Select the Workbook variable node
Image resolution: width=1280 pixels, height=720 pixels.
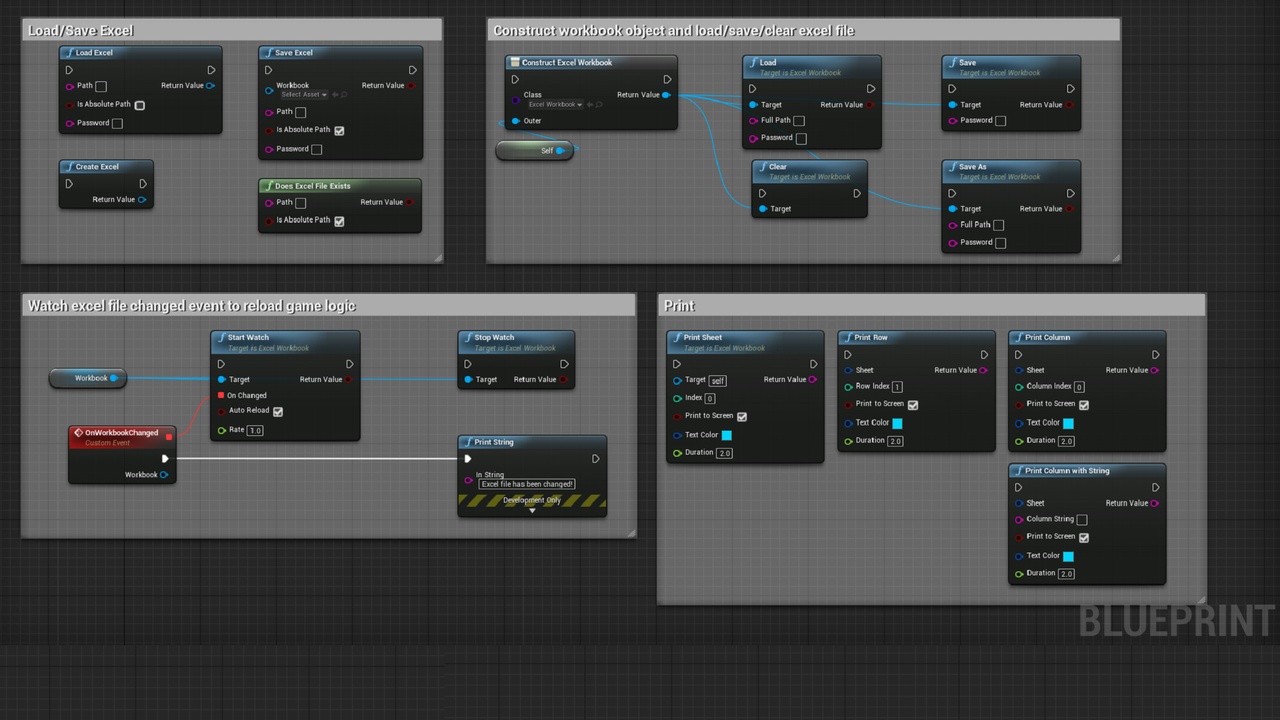(x=86, y=378)
